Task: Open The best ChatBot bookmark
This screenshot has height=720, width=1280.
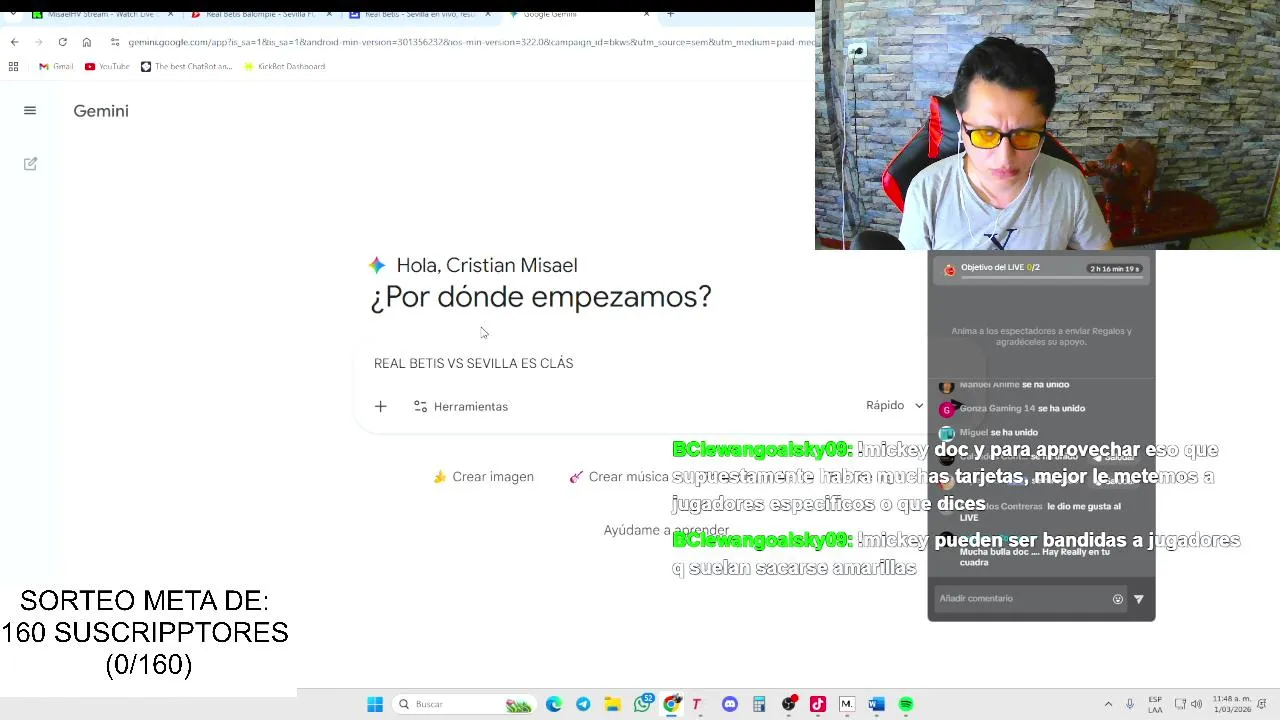Action: point(186,66)
